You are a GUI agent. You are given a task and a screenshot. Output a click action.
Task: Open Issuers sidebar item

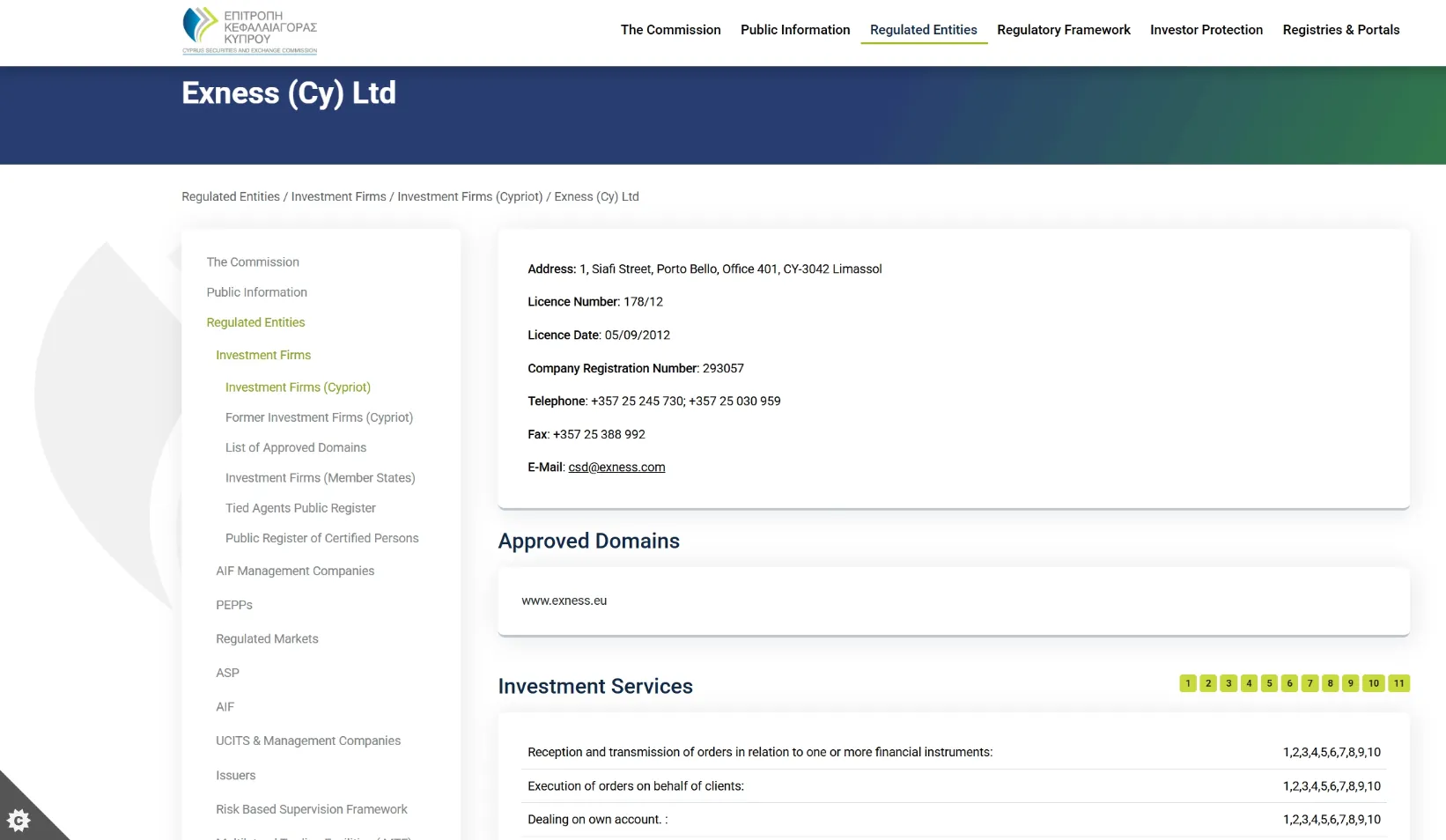[x=236, y=776]
